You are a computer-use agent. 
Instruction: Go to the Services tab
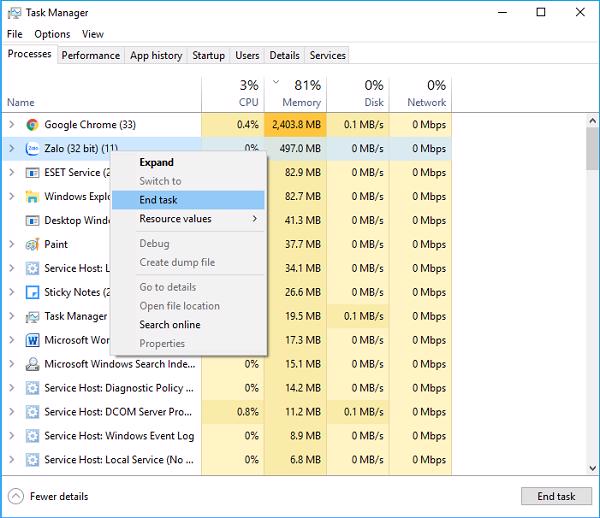[x=328, y=56]
